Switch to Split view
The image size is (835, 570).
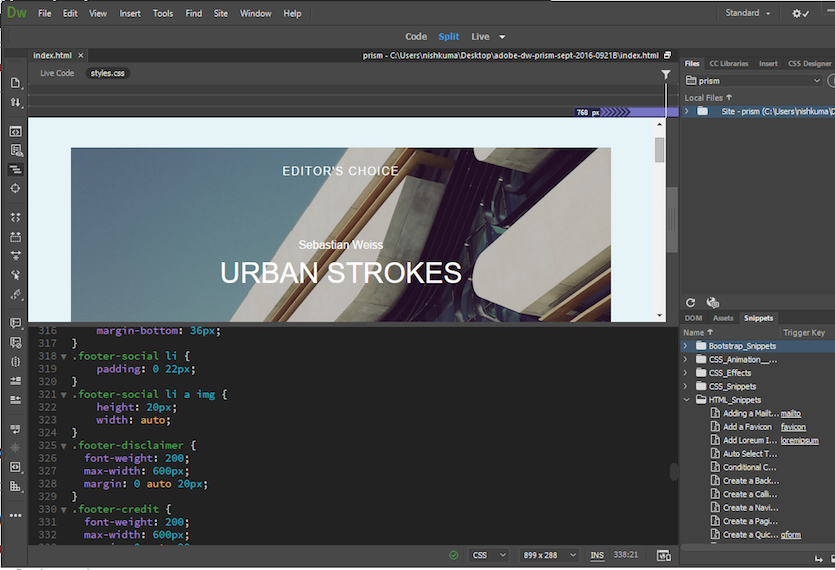click(448, 37)
